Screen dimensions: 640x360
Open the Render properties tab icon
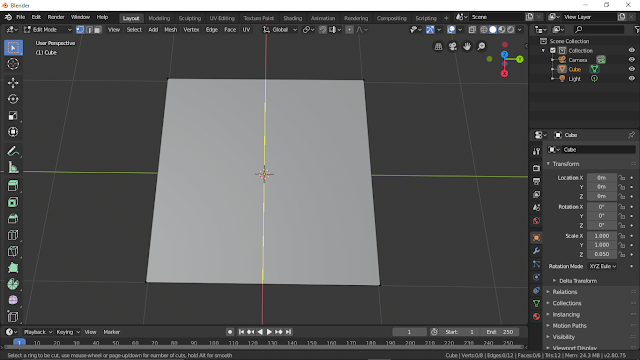(x=536, y=168)
